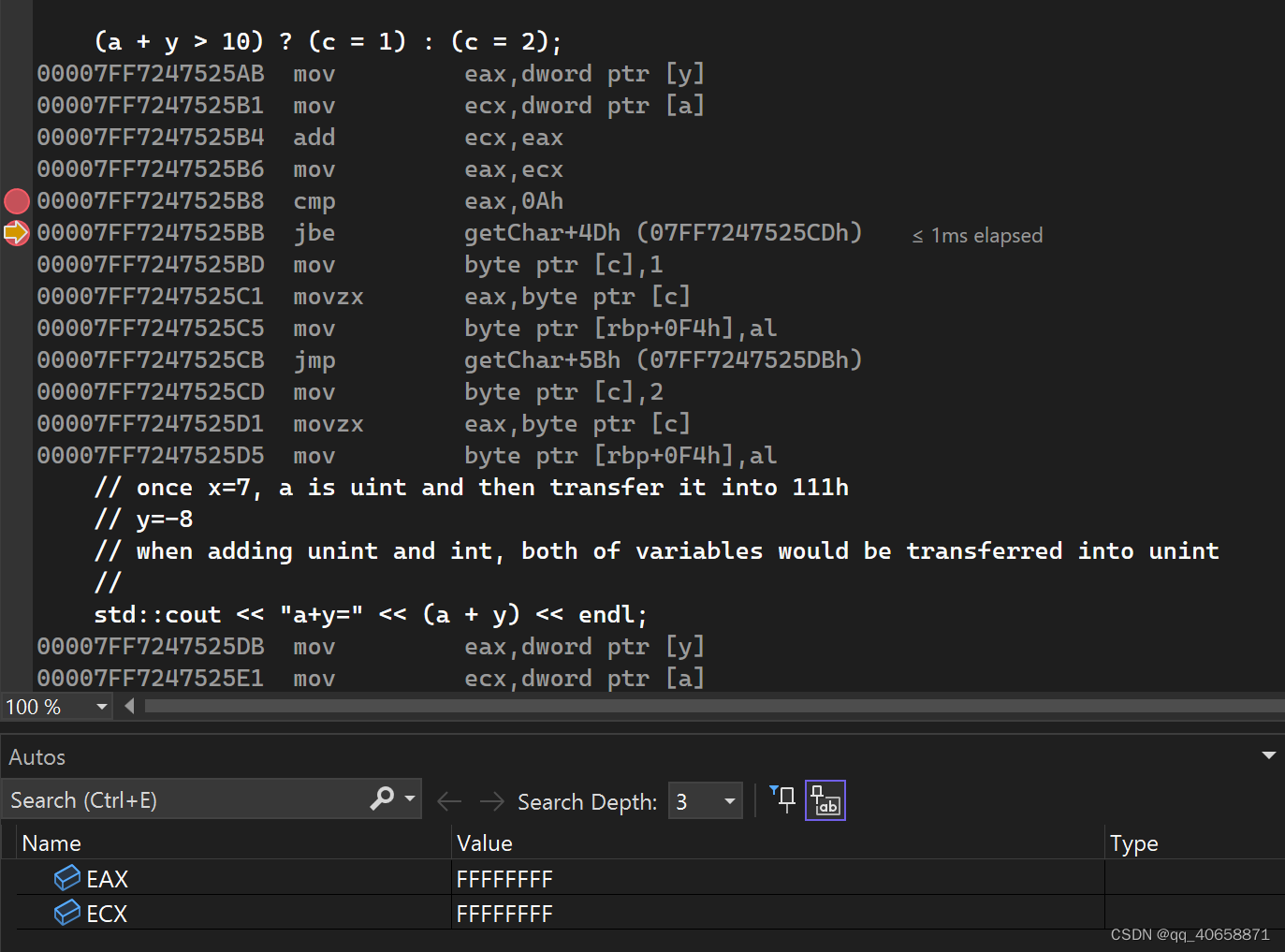Click the EAX register cube icon
Image resolution: width=1285 pixels, height=952 pixels.
pyautogui.click(x=66, y=877)
